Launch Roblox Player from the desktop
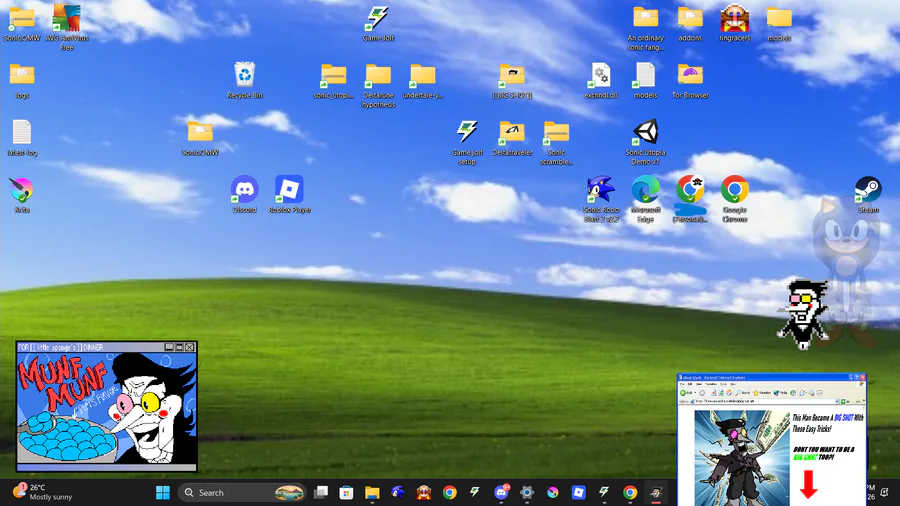900x506 pixels. [289, 194]
